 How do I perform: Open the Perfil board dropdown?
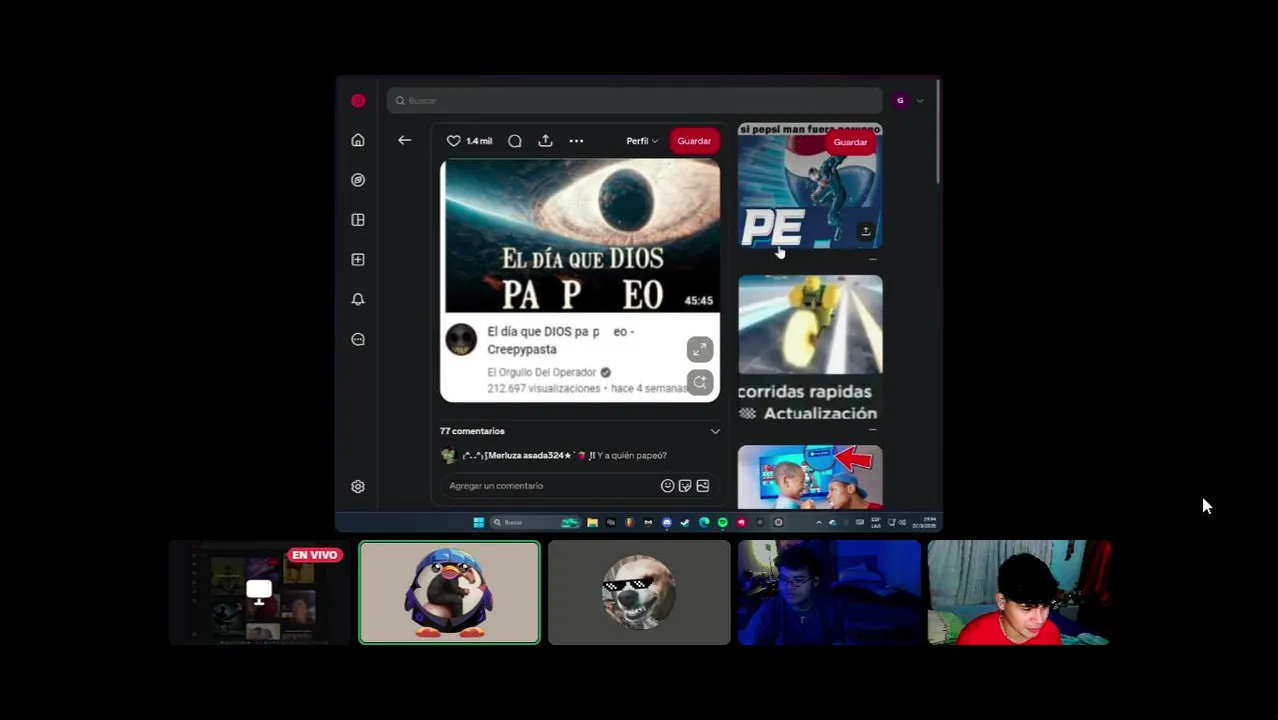642,141
